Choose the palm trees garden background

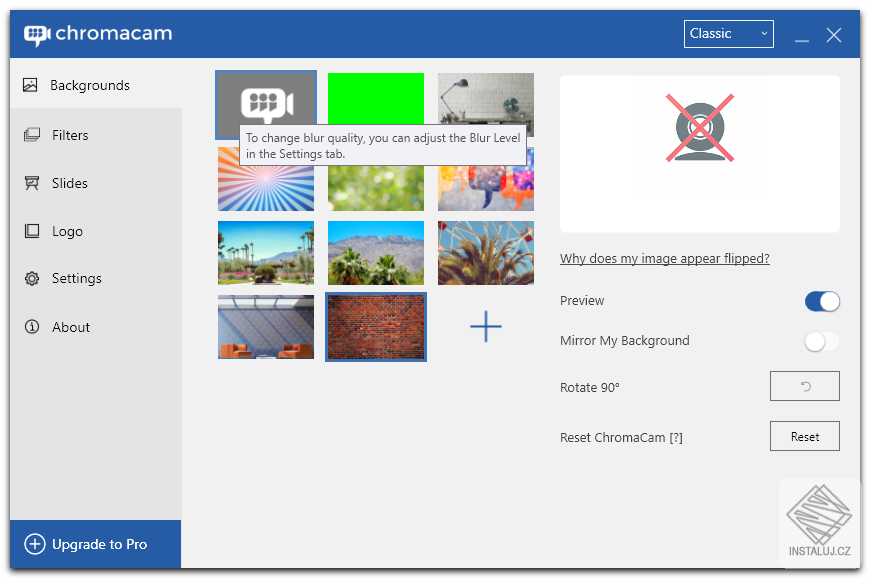pos(266,253)
